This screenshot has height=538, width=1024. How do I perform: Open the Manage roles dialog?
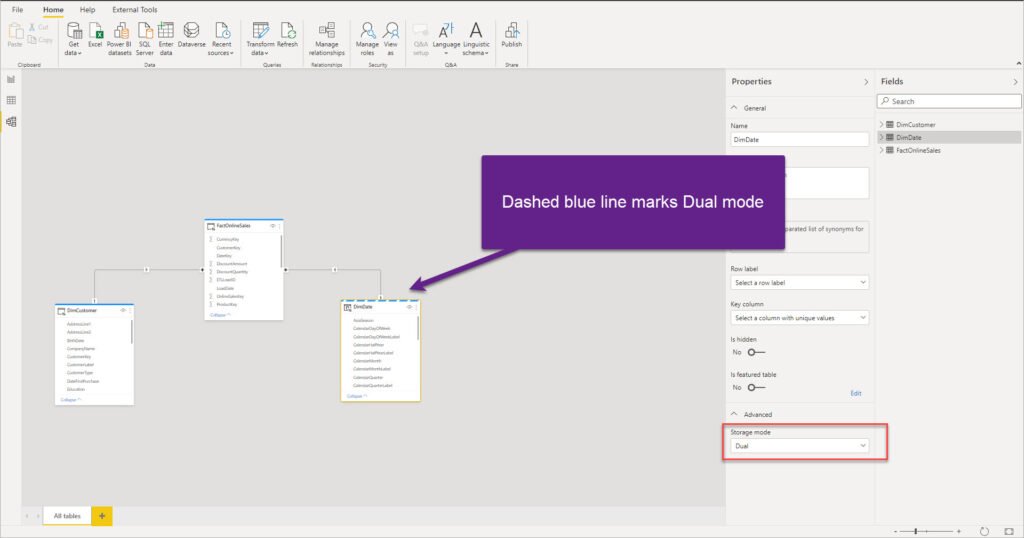click(367, 39)
